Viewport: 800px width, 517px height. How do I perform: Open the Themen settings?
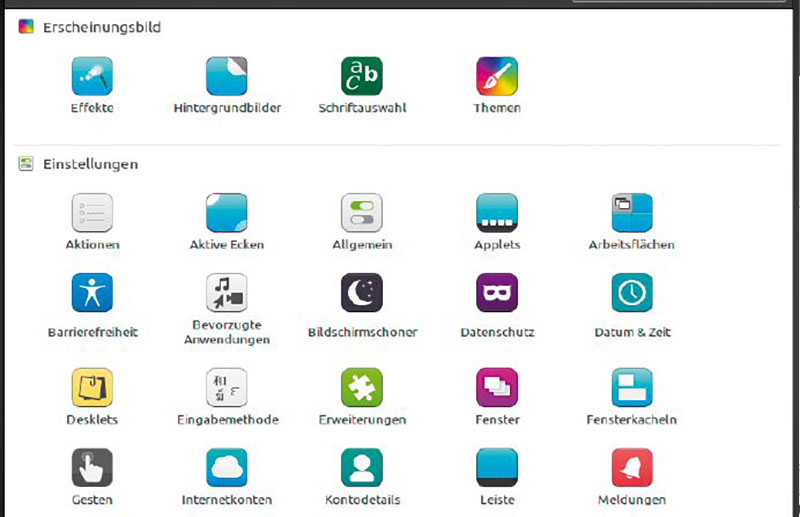coord(497,76)
